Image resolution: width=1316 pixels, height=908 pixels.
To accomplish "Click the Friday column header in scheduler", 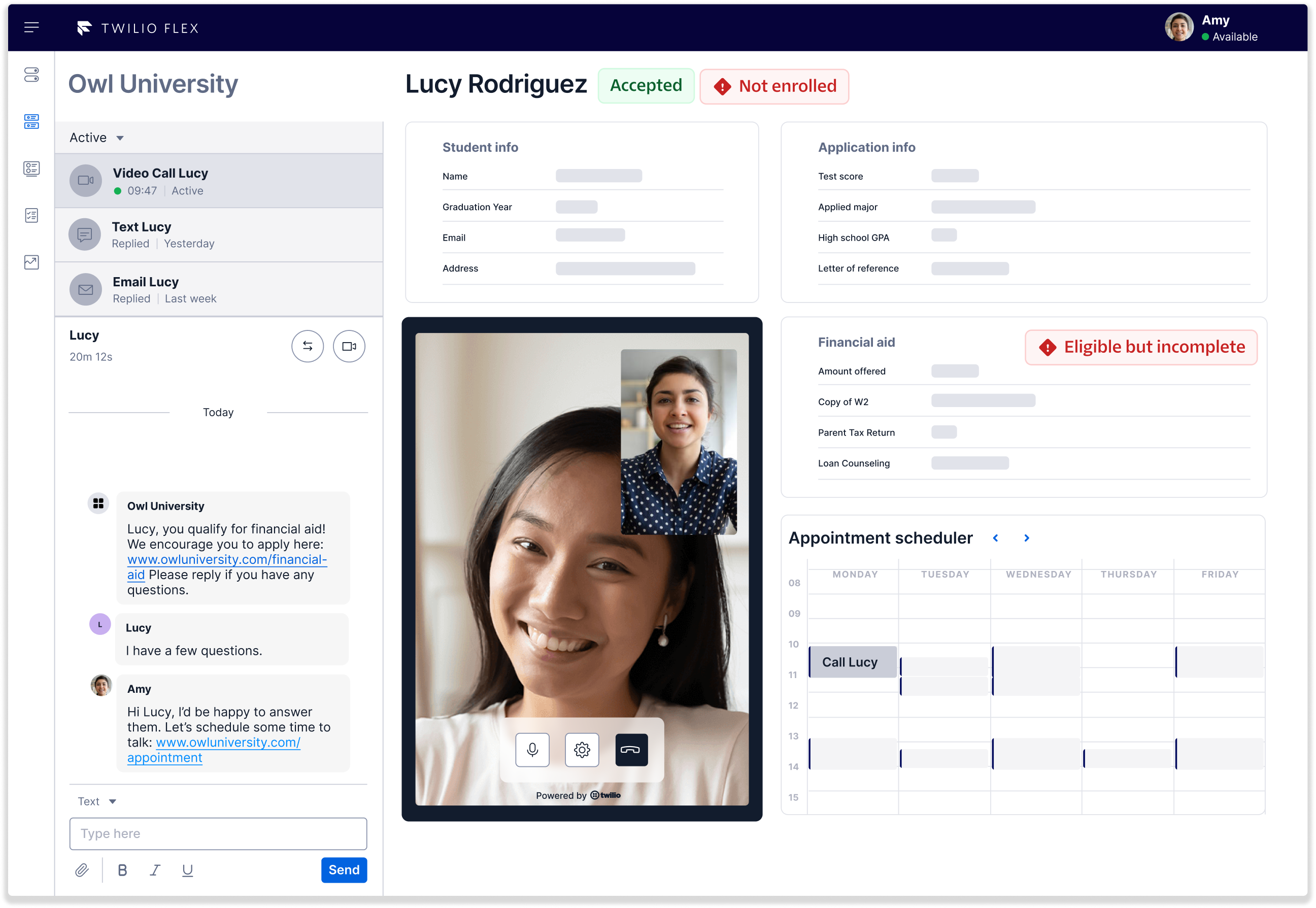I will [1221, 575].
